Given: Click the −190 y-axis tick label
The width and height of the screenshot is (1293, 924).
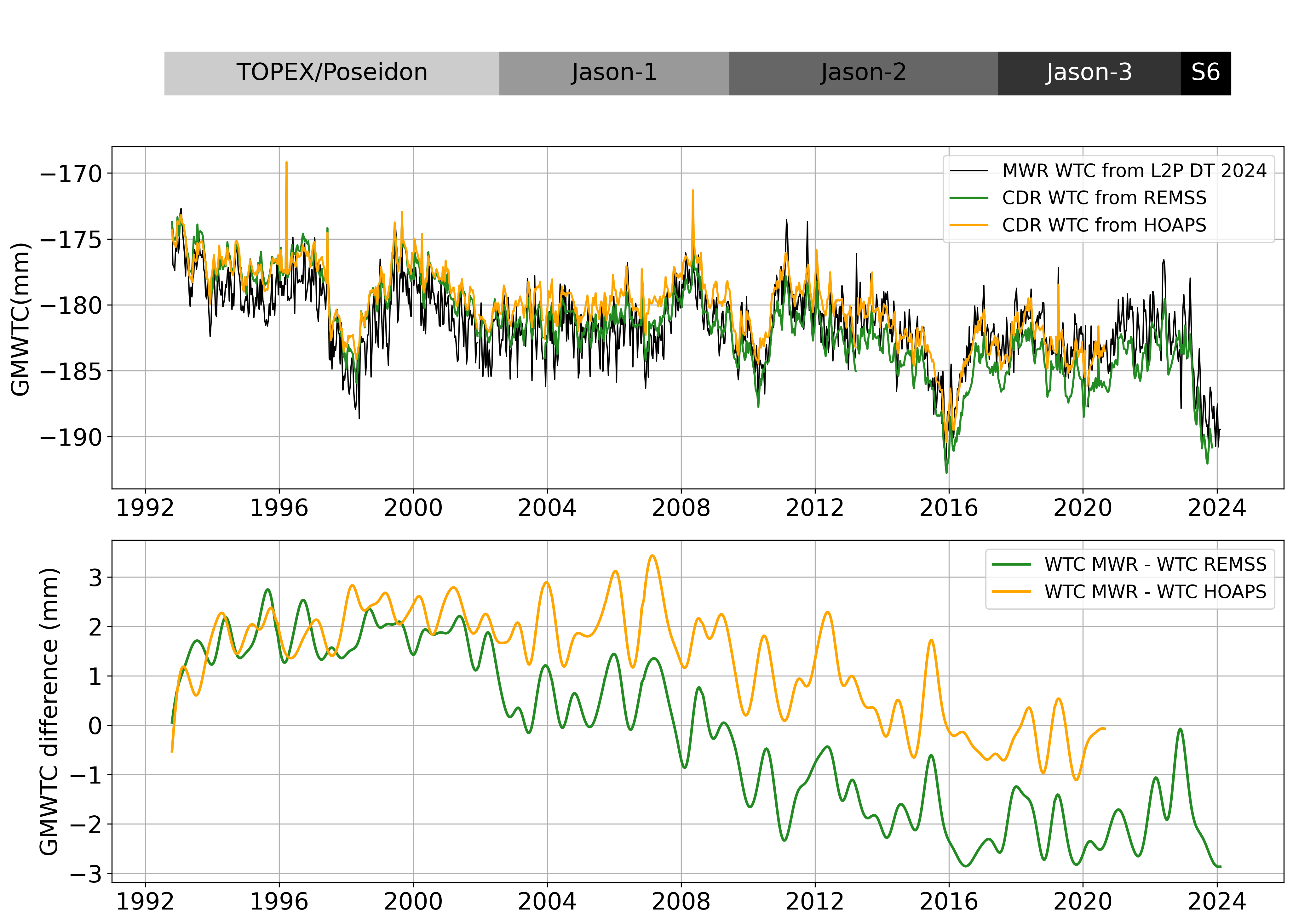Looking at the screenshot, I should 71,437.
